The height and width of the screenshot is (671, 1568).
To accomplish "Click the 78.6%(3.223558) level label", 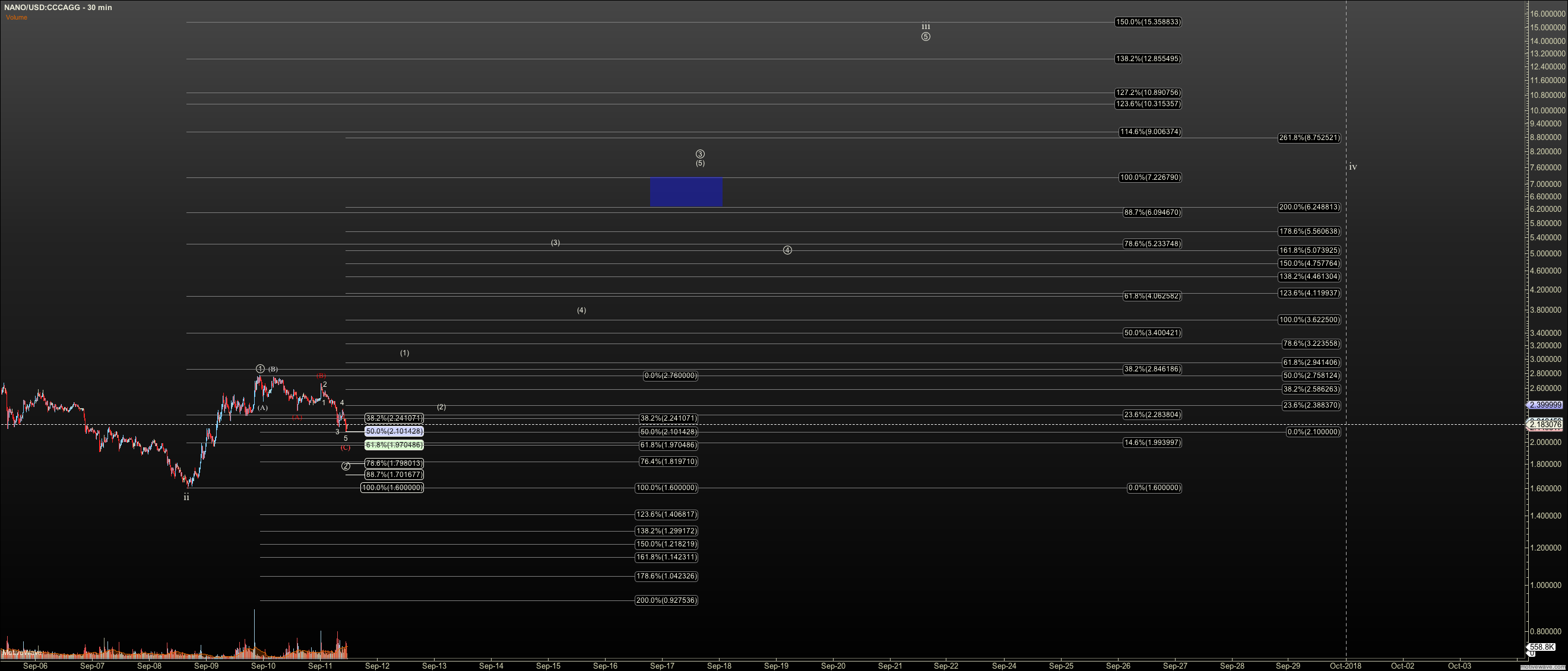I will 1311,344.
